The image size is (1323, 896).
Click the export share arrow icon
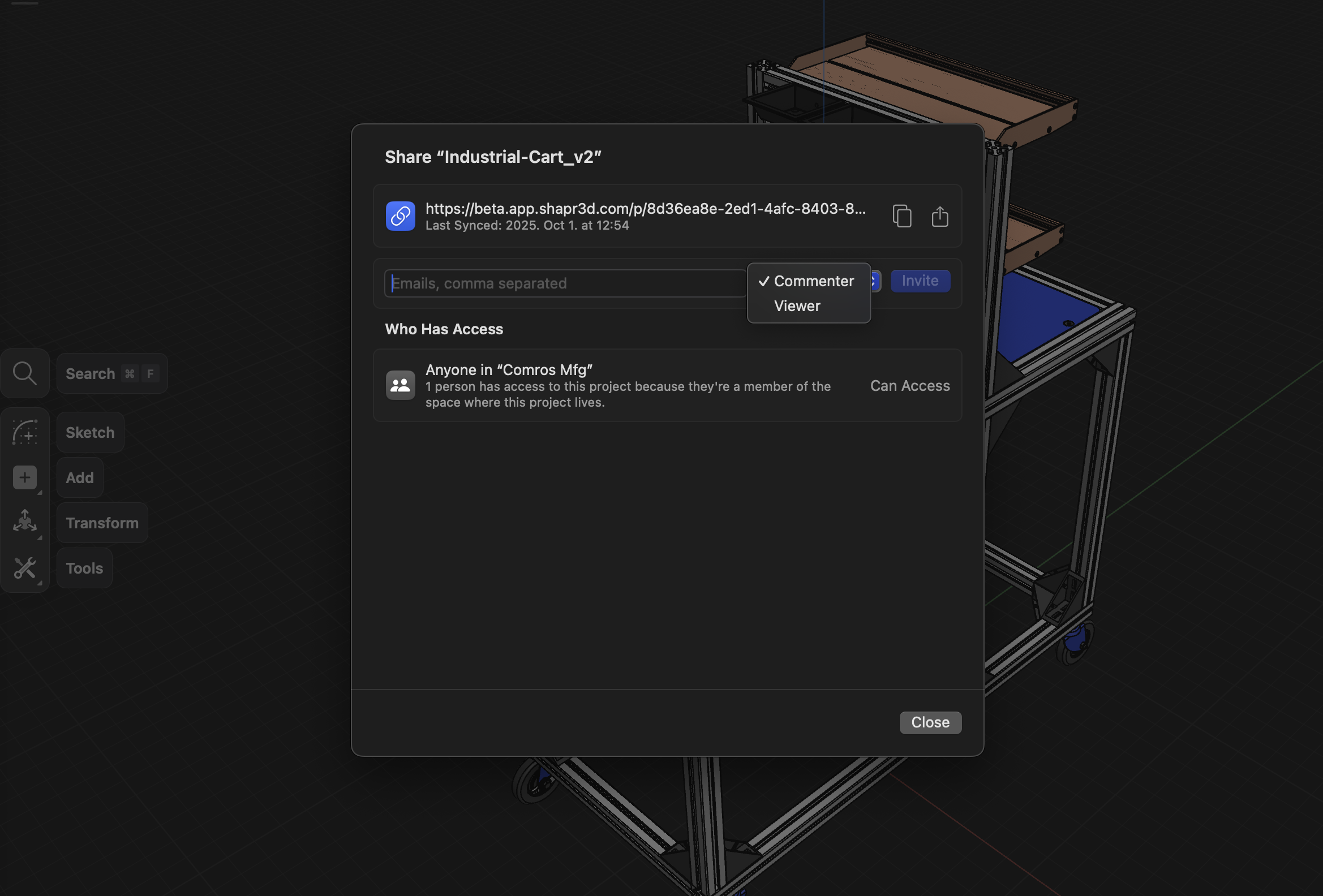(940, 216)
